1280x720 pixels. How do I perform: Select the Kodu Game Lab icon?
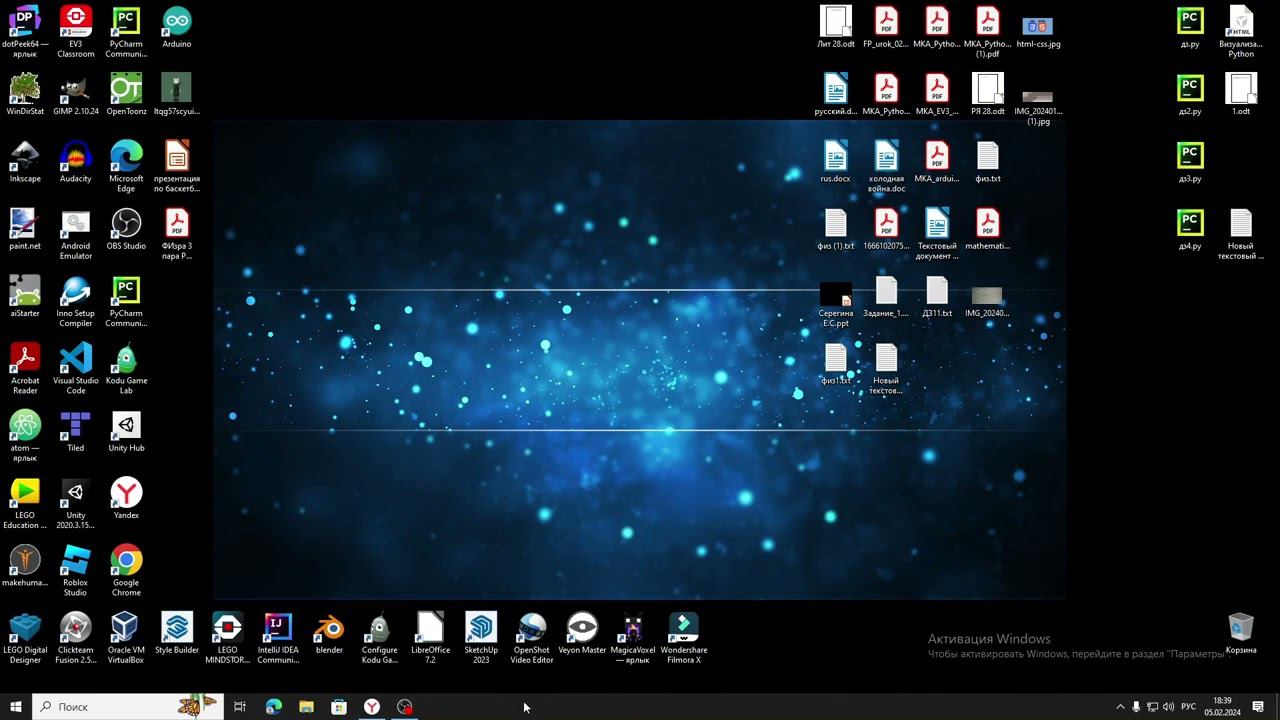click(x=126, y=367)
